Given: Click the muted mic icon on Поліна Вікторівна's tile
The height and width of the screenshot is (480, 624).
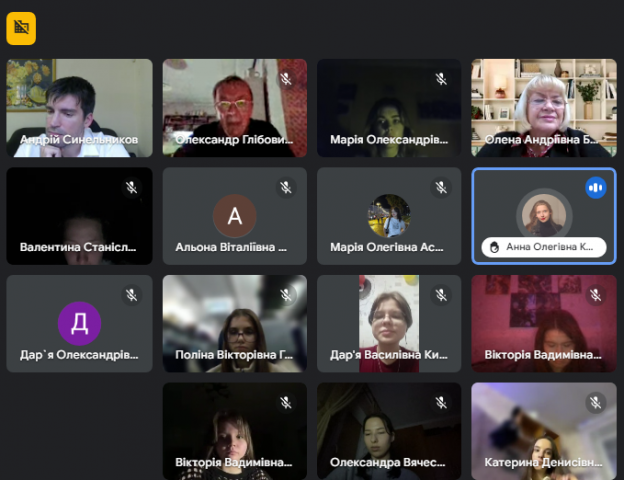Looking at the screenshot, I should tap(286, 295).
